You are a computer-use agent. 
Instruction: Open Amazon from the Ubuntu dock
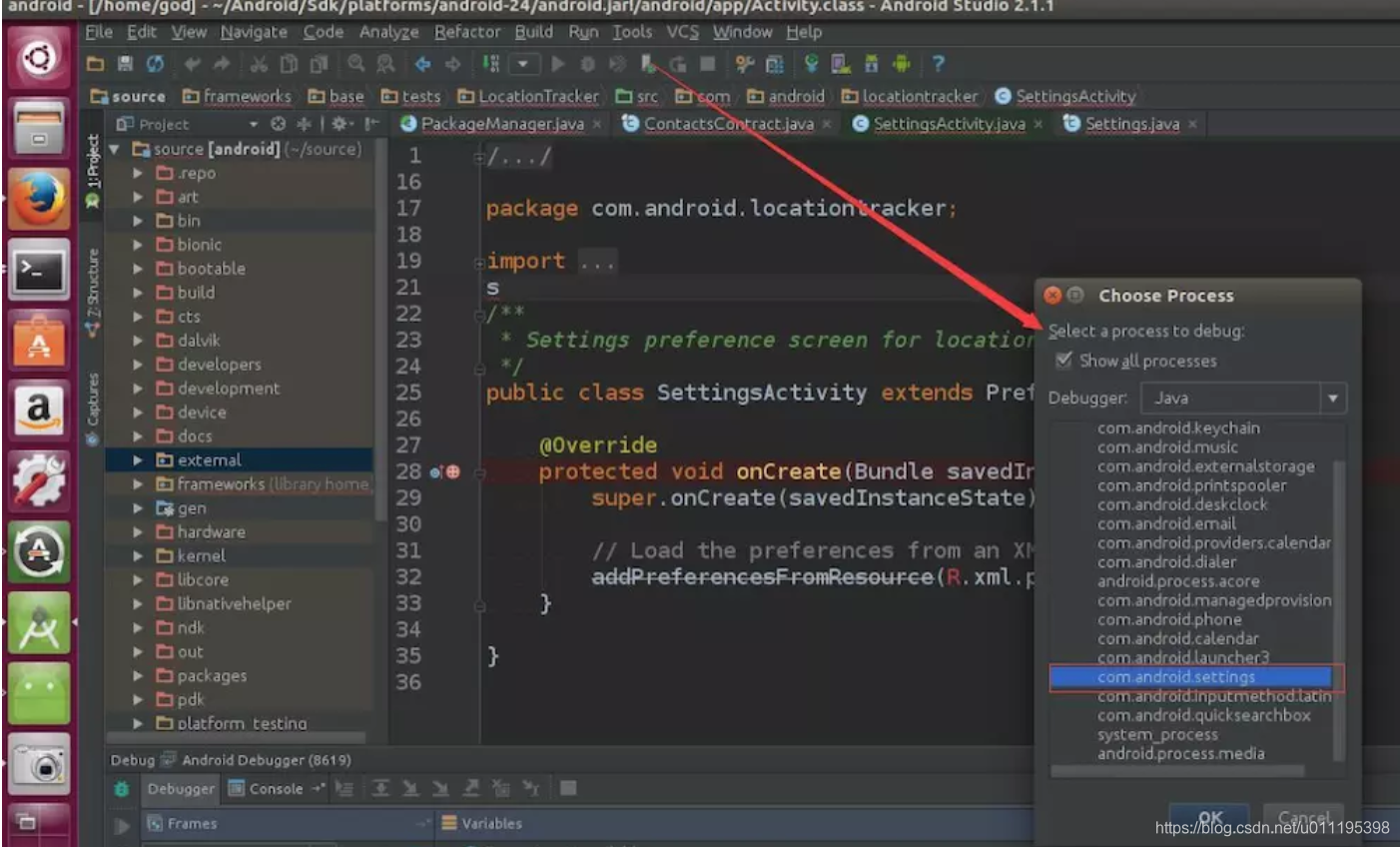click(x=39, y=410)
